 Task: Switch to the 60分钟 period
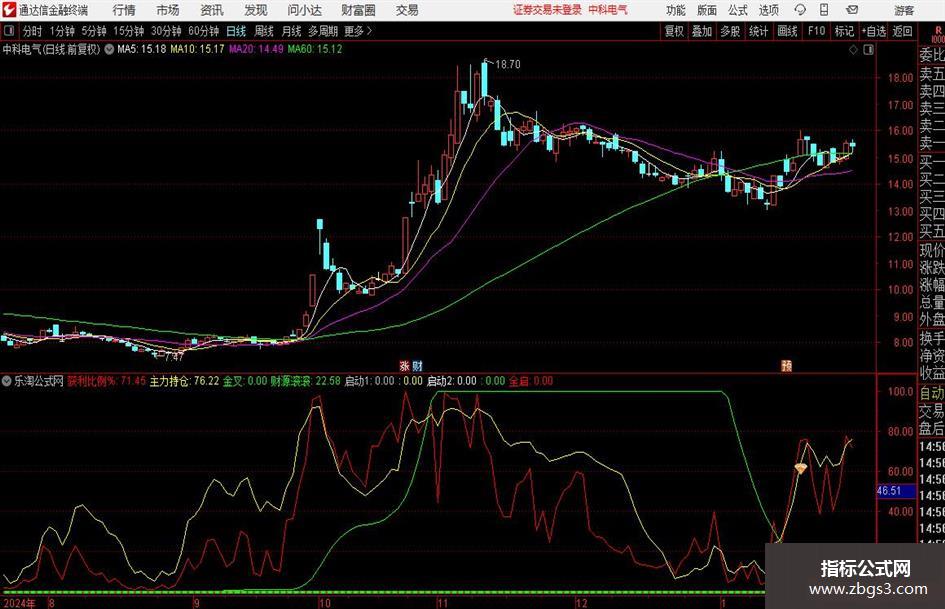203,31
